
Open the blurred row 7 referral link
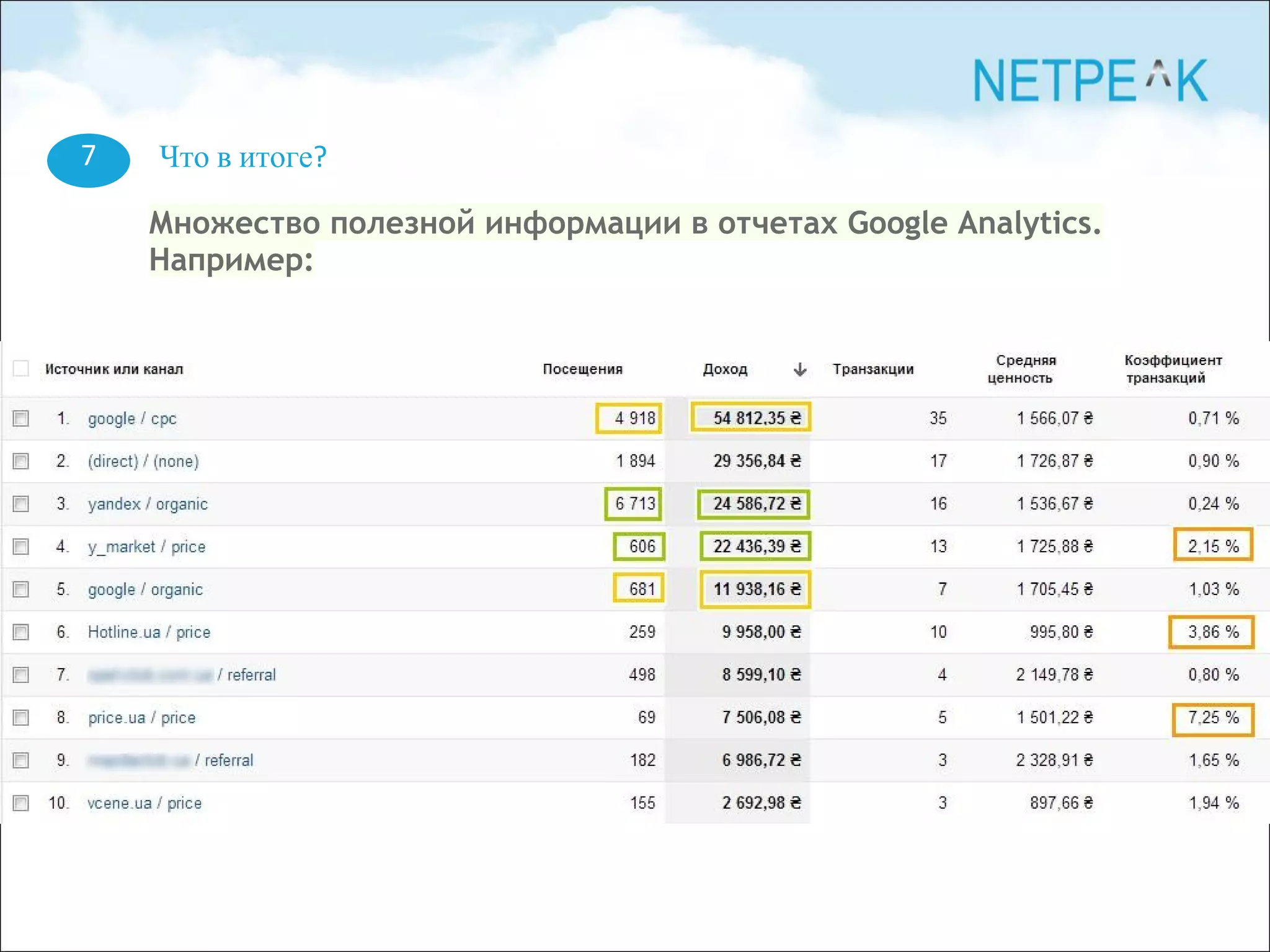[182, 675]
